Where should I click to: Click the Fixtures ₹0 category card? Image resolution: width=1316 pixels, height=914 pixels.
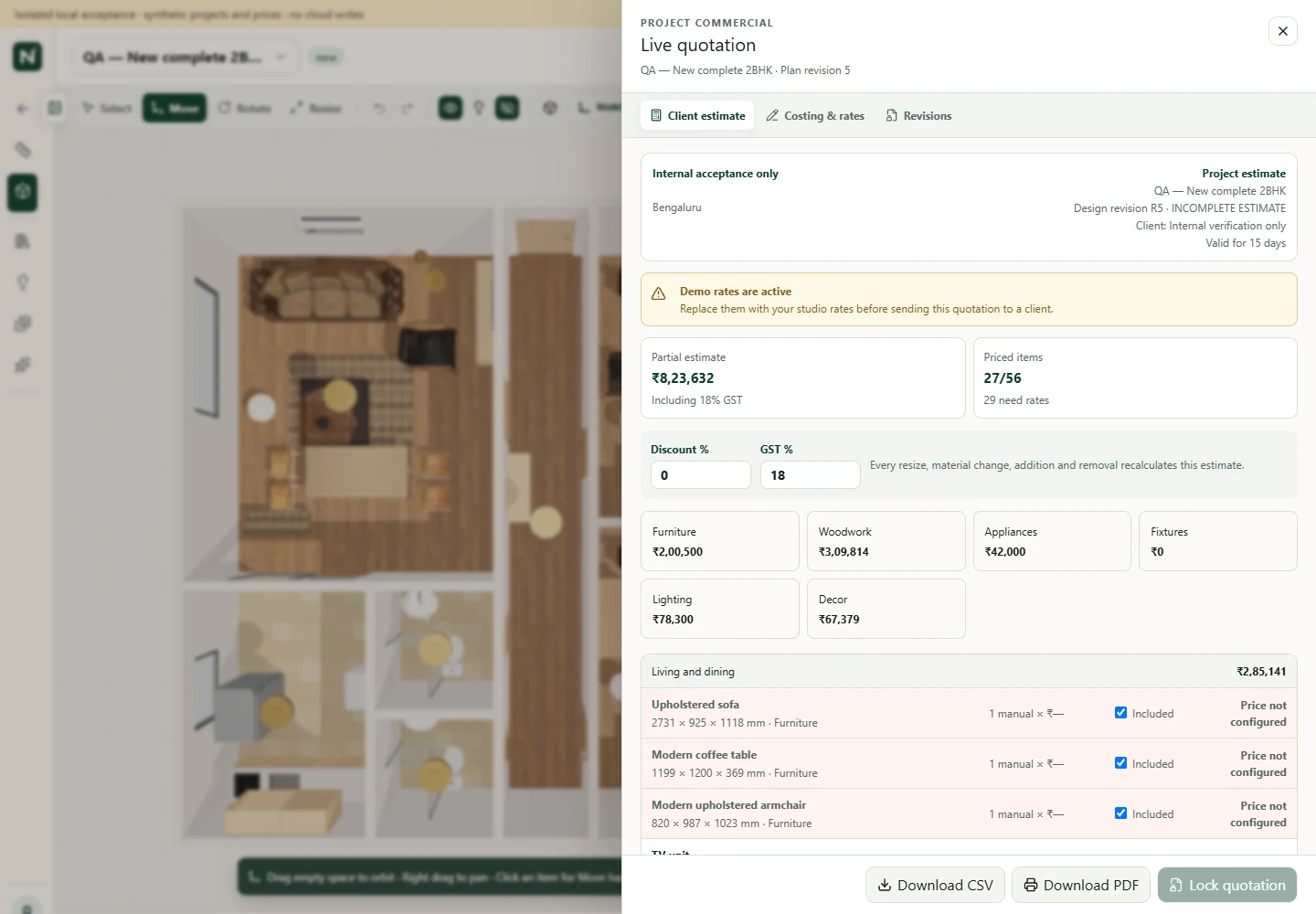[x=1218, y=541]
